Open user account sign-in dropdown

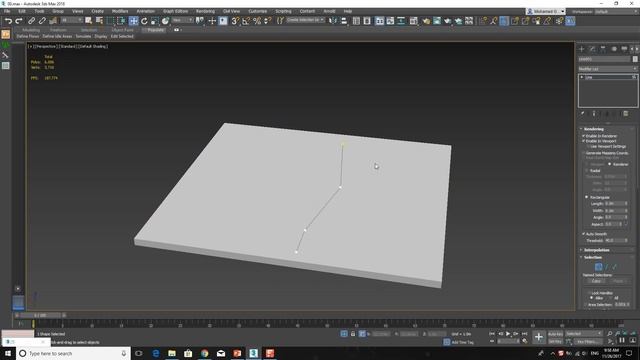[x=546, y=11]
